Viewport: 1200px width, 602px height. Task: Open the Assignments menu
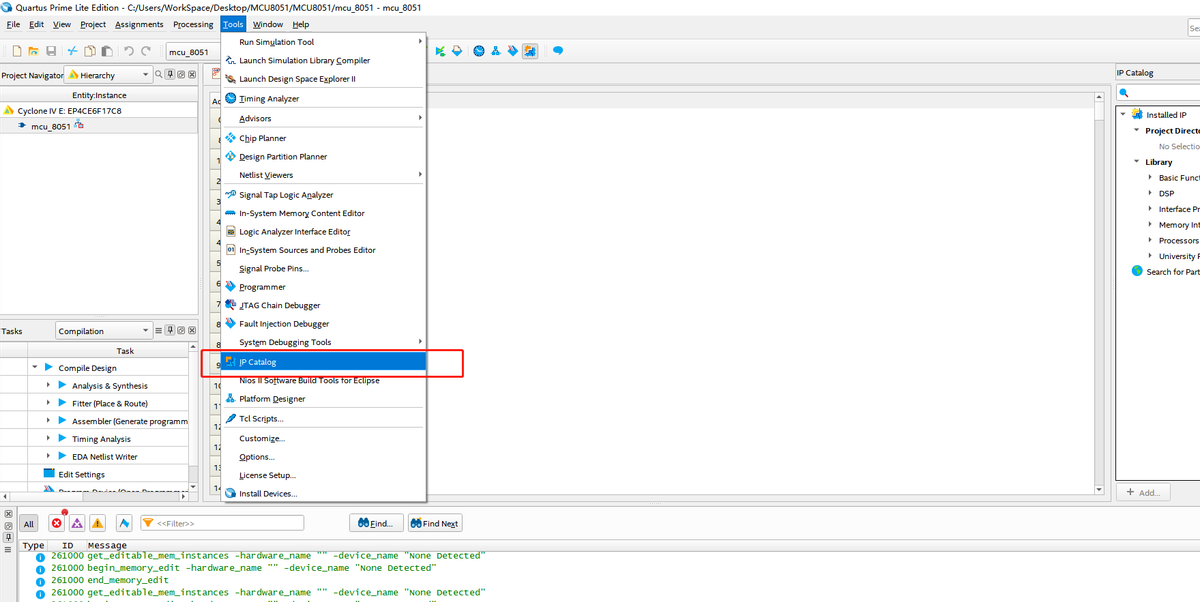click(139, 24)
